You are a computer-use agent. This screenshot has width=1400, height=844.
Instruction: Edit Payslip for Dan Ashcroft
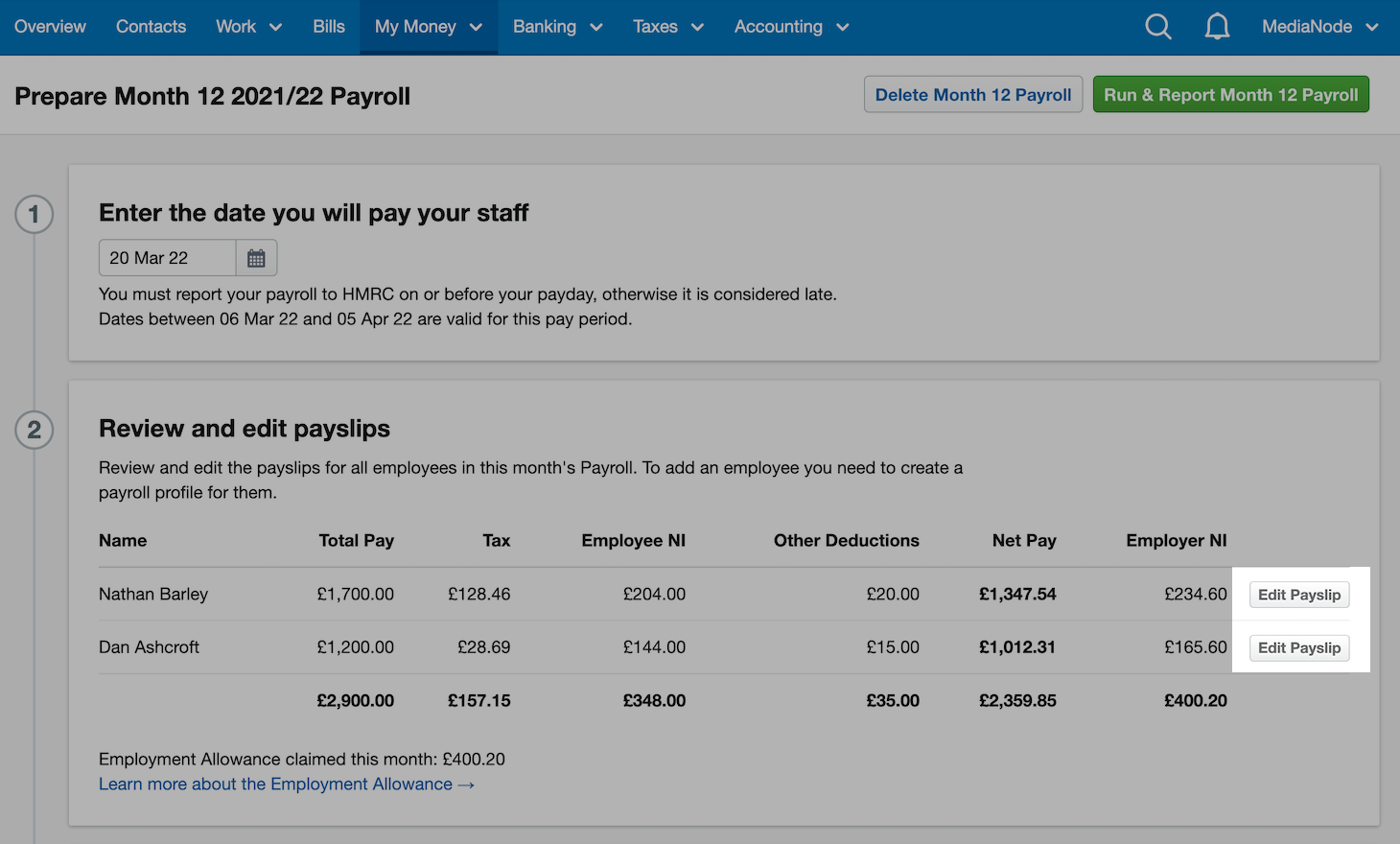[x=1299, y=647]
